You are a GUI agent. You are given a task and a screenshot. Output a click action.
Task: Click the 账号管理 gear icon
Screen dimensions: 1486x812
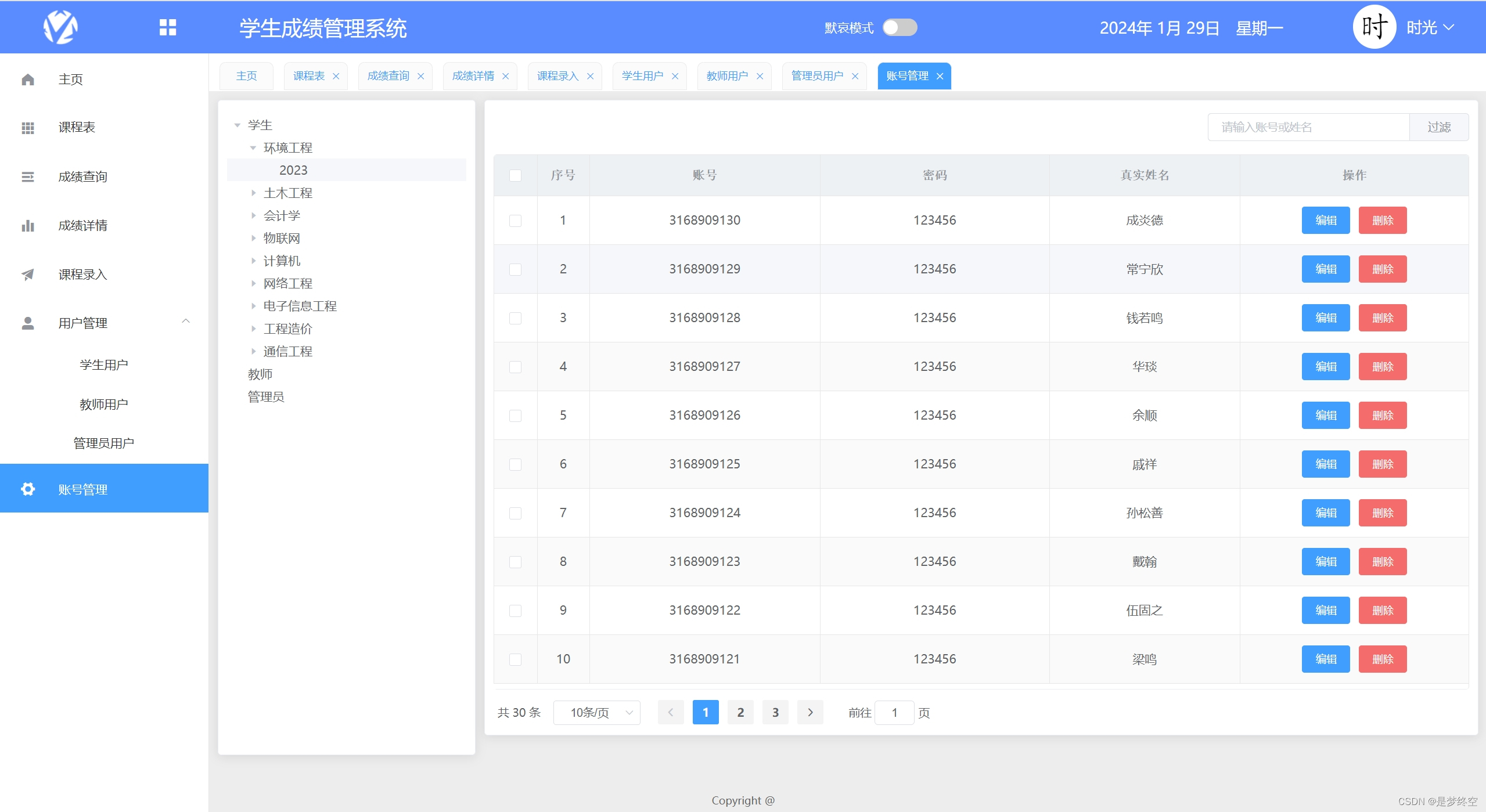pos(28,489)
